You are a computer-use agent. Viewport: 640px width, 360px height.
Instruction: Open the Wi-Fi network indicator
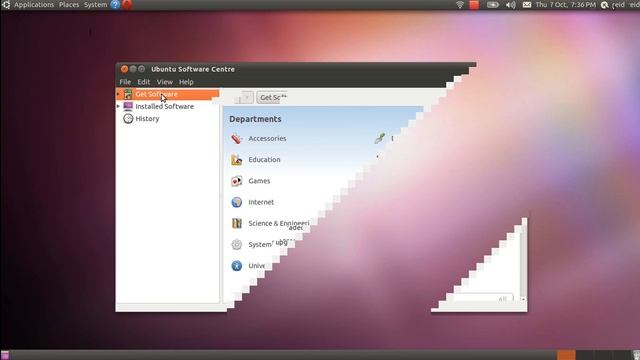[460, 4]
